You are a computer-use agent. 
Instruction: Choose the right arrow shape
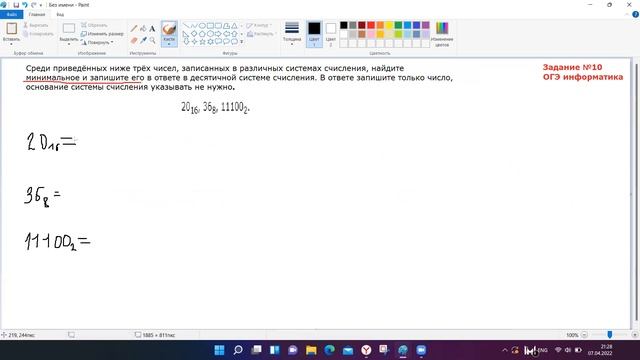coord(218,33)
